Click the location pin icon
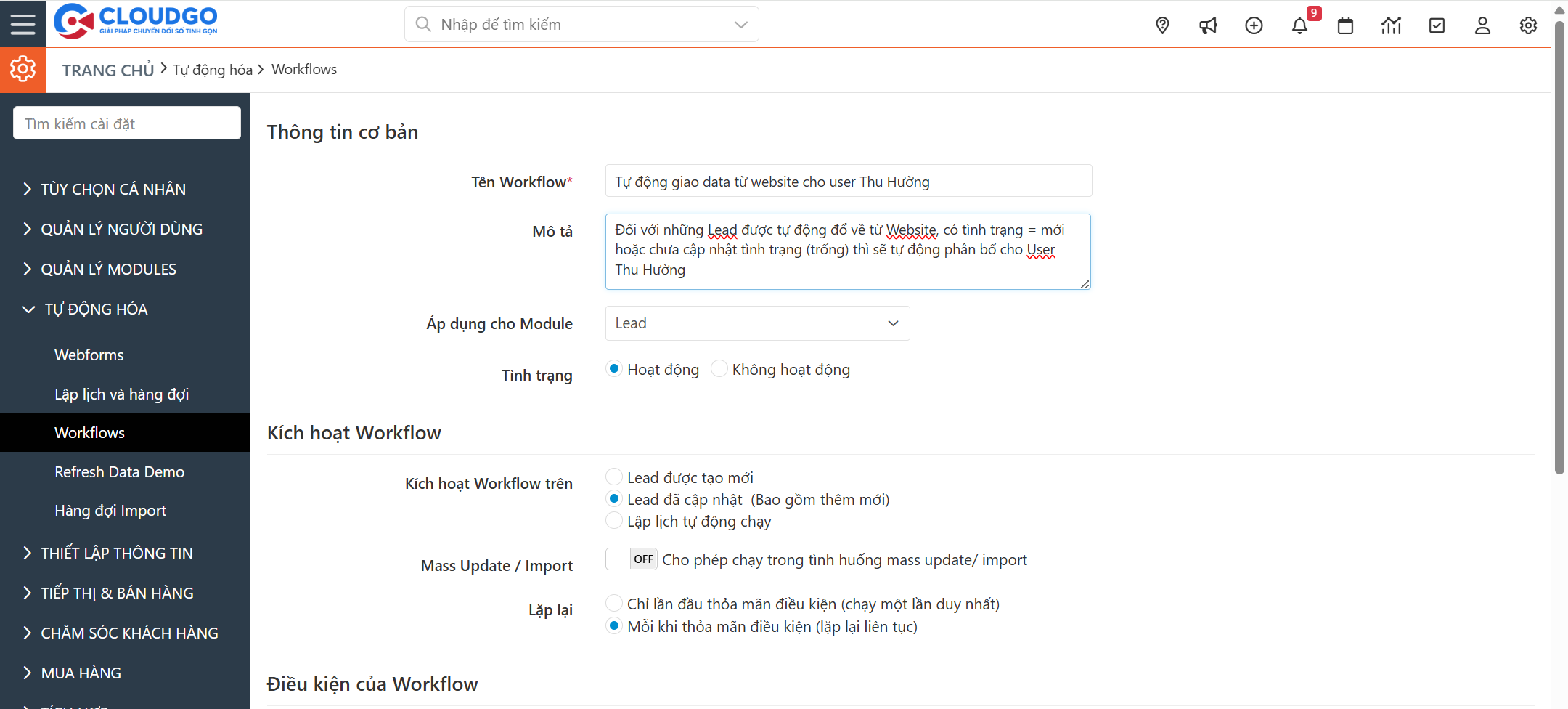 (x=1162, y=25)
